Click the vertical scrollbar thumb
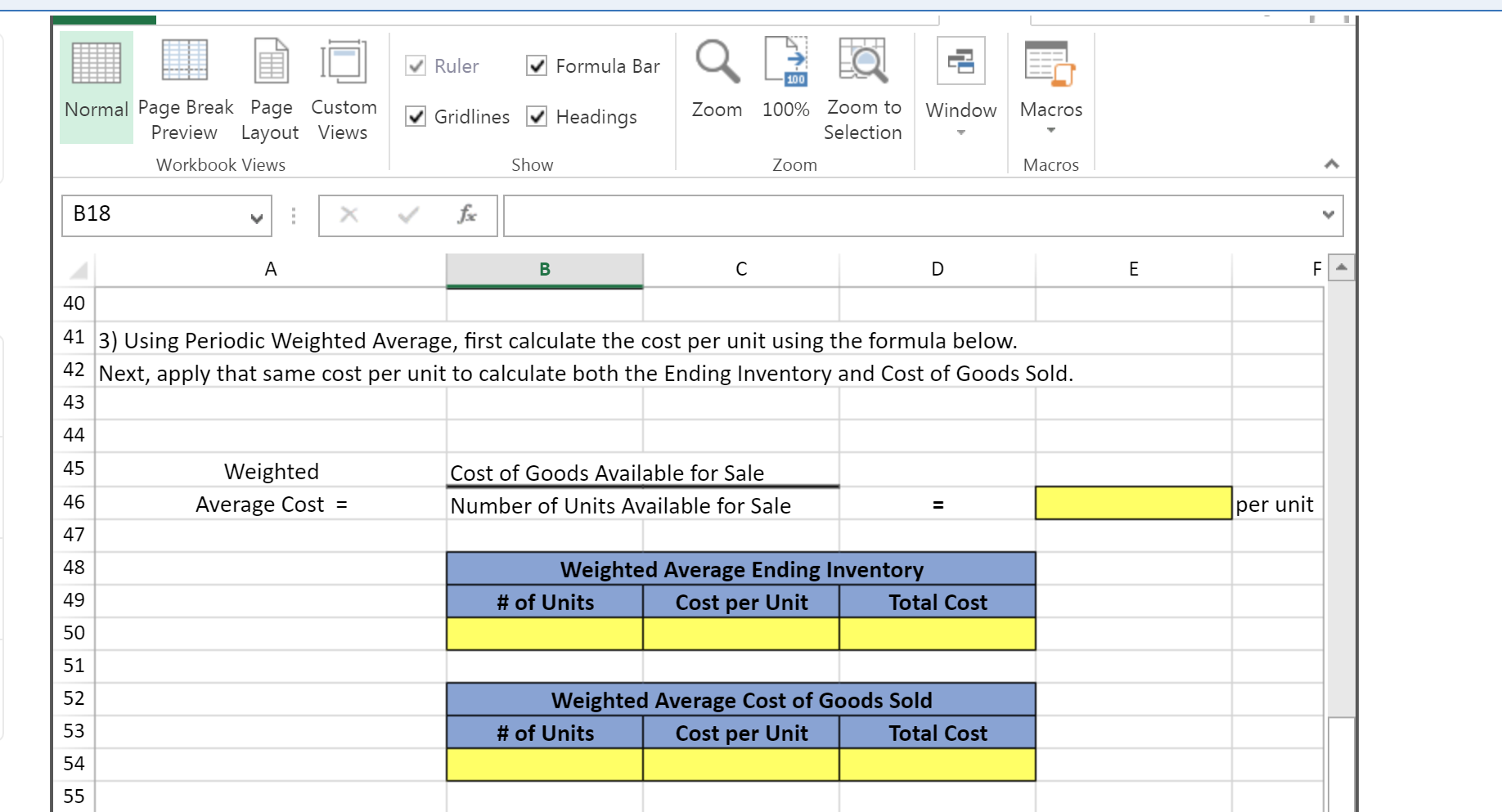Image resolution: width=1502 pixels, height=812 pixels. [x=1342, y=764]
